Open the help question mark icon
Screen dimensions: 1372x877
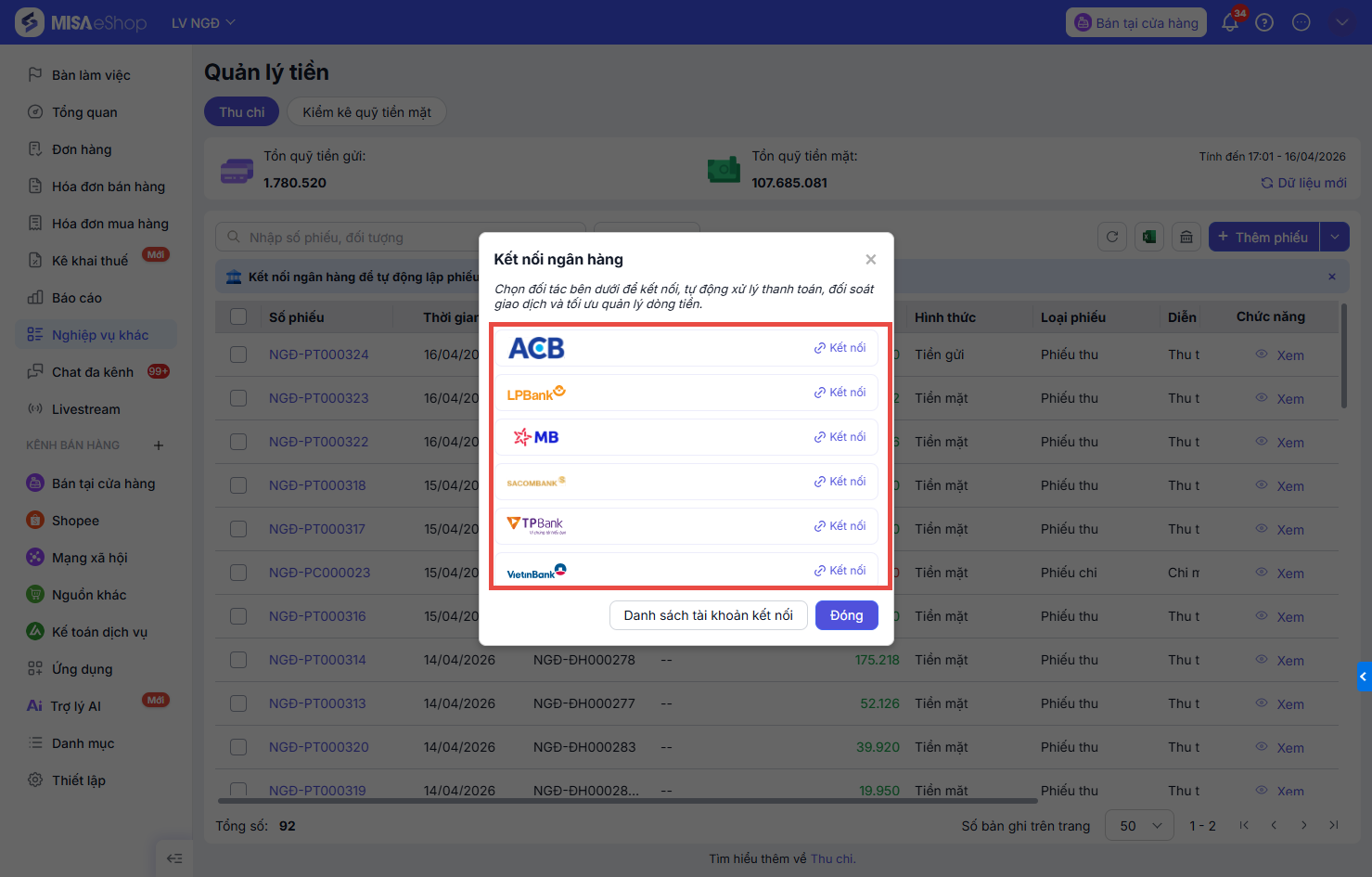coord(1264,22)
